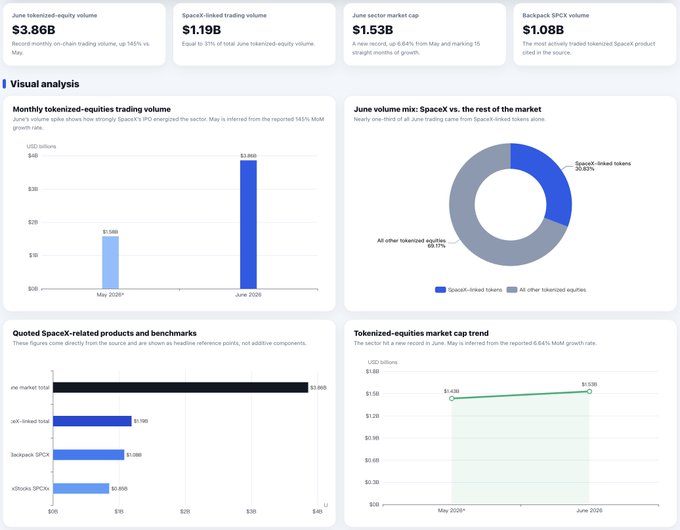
Task: Click the $1.58B label above the May bar
Action: pos(110,232)
